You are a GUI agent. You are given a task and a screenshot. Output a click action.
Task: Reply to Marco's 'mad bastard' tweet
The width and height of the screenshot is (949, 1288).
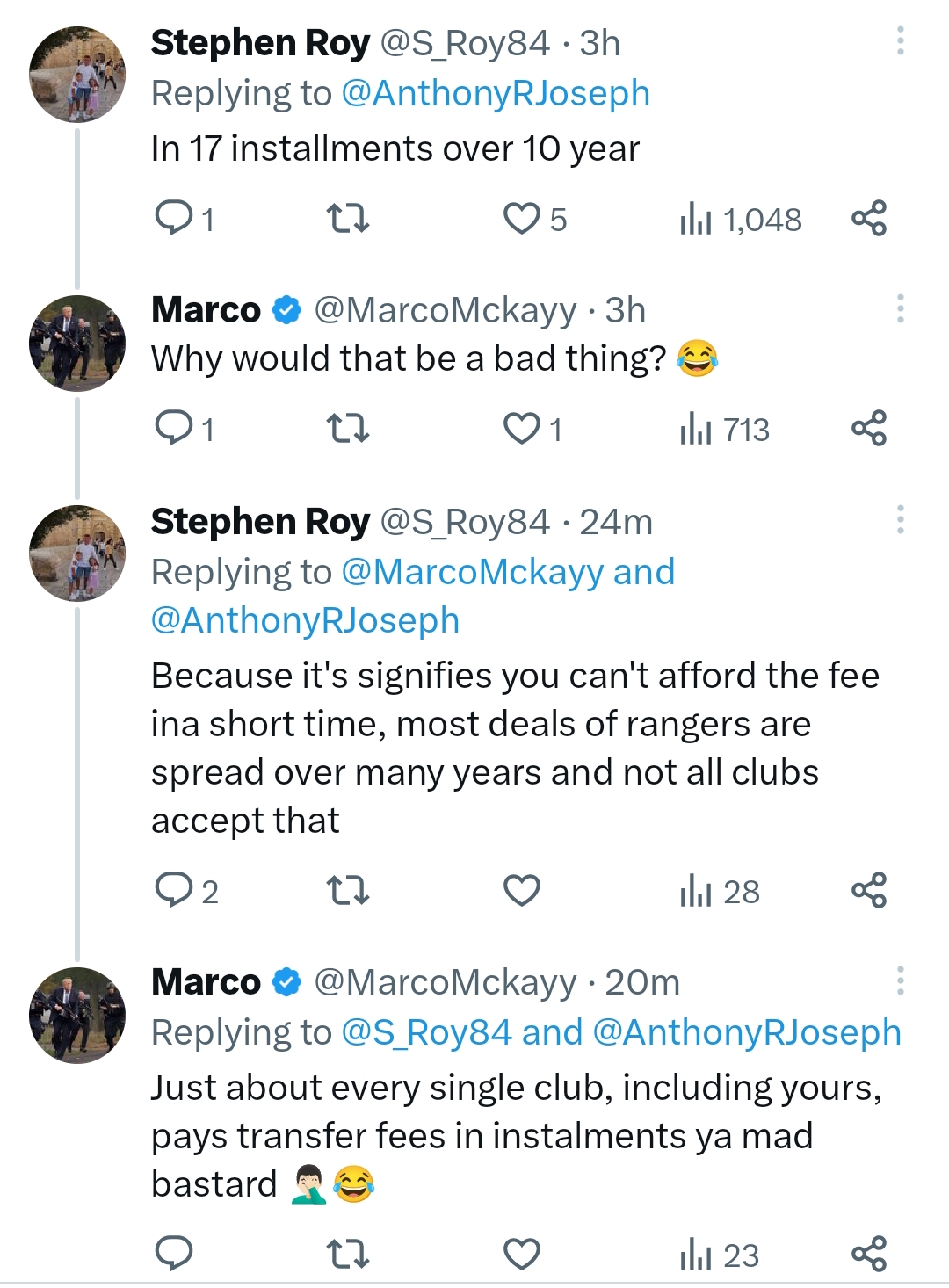point(174,1254)
